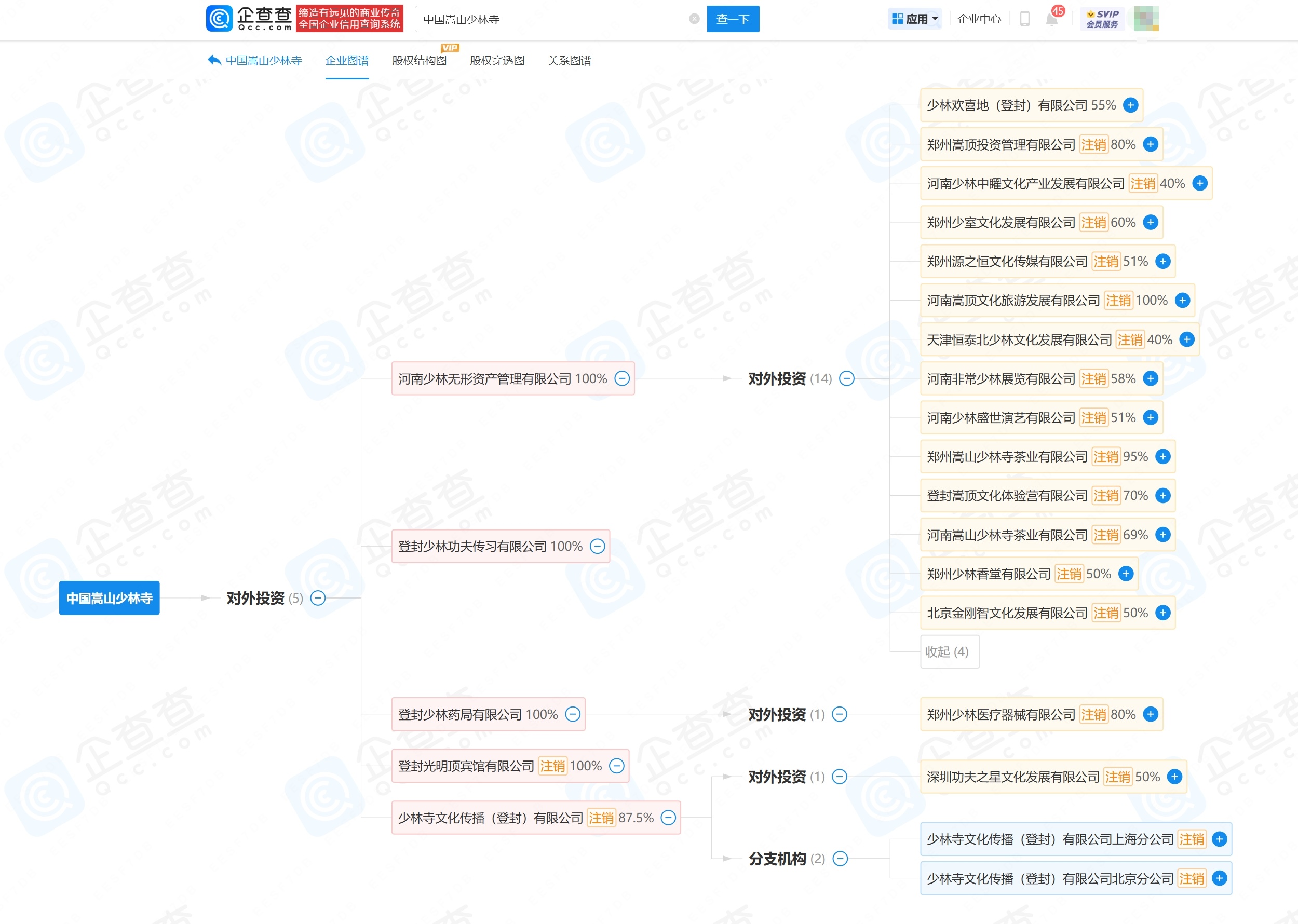Open 中国嵩山少林寺 back link
Viewport: 1298px width, 924px height.
263,60
